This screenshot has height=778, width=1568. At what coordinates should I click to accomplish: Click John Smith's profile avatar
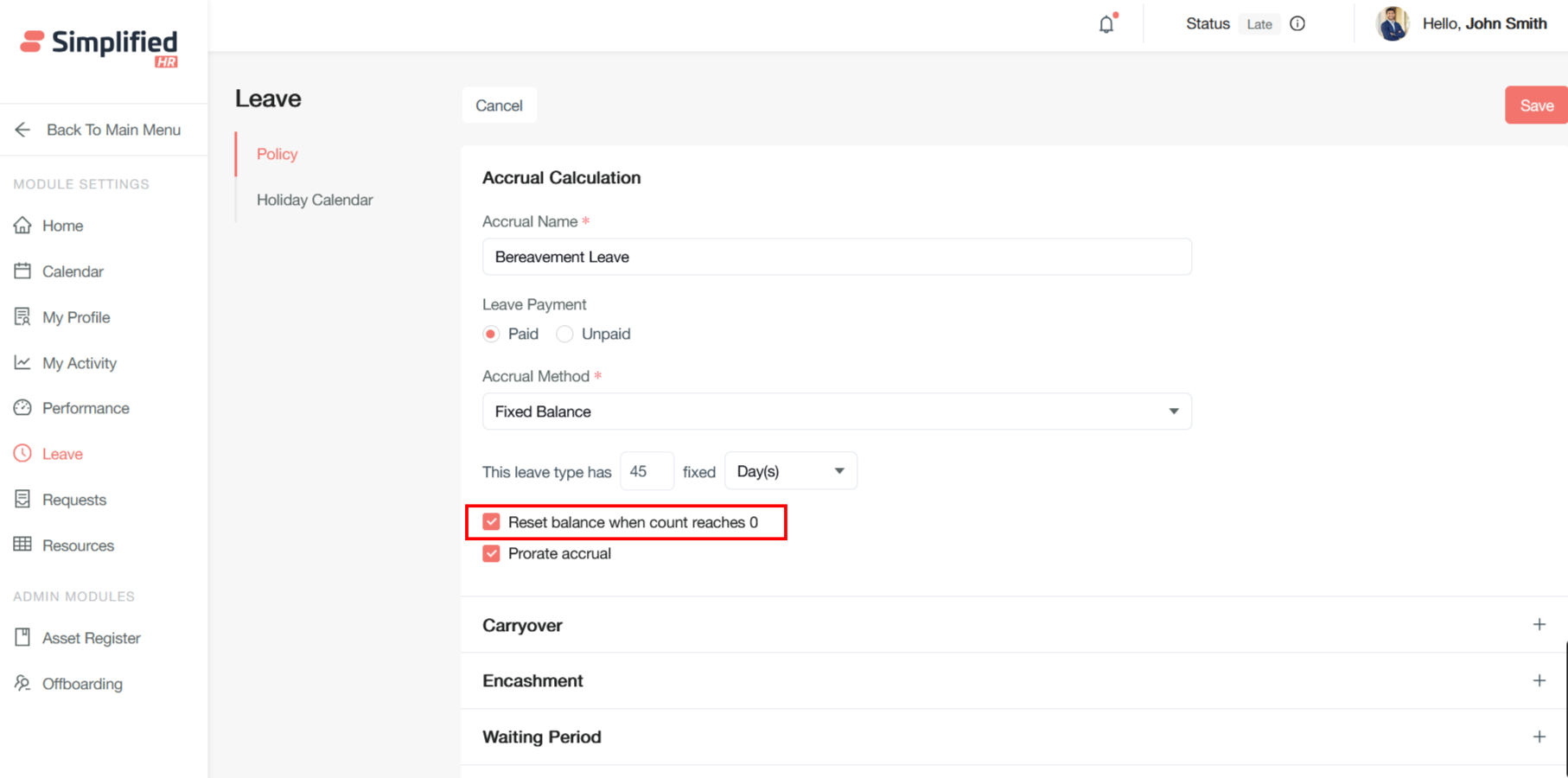[1392, 24]
